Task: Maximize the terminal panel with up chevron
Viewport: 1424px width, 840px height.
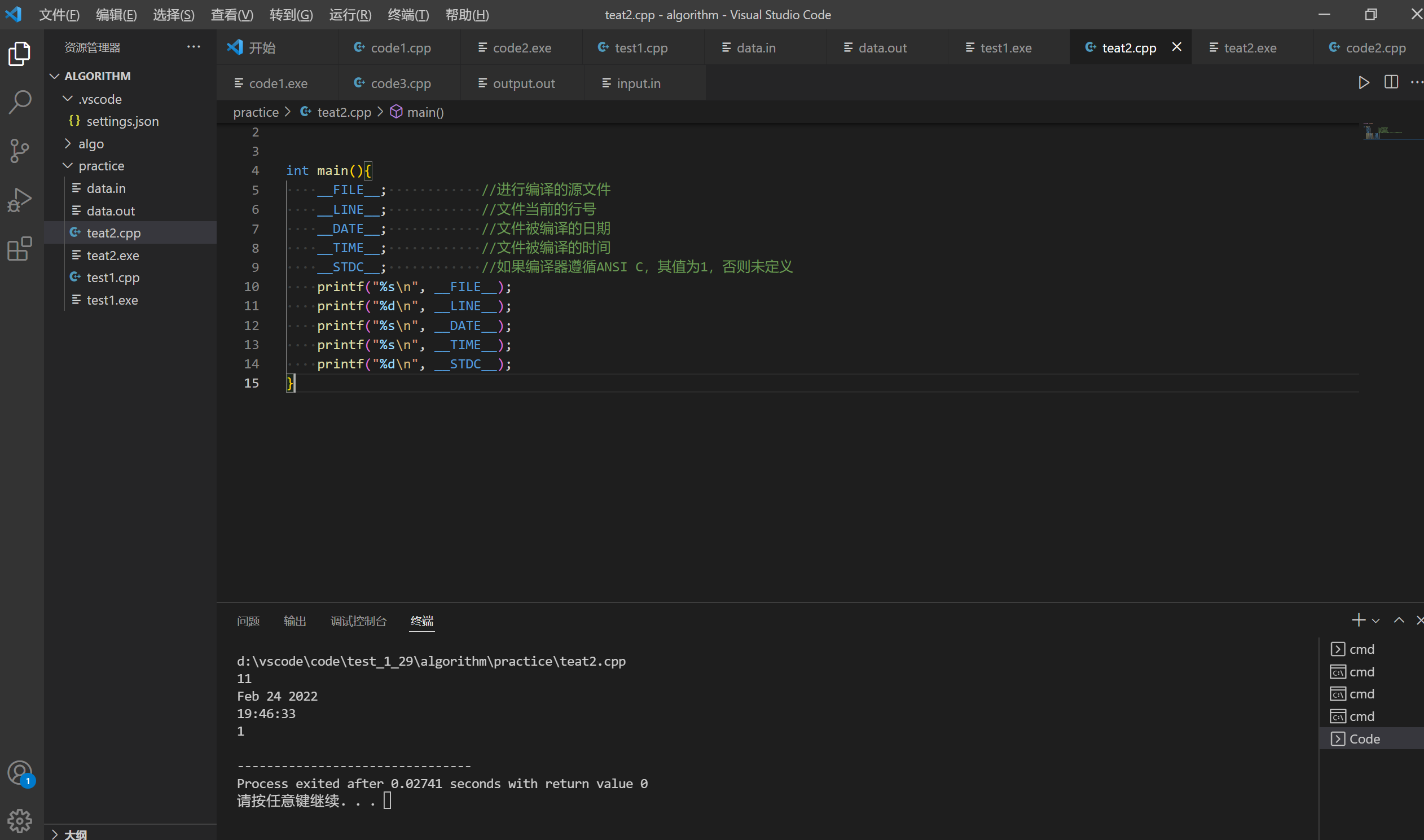Action: [x=1399, y=621]
